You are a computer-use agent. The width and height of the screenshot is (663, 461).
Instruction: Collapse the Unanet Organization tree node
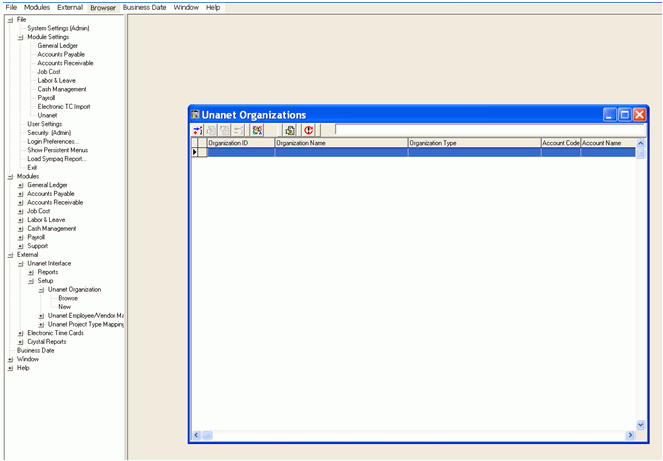[41, 290]
